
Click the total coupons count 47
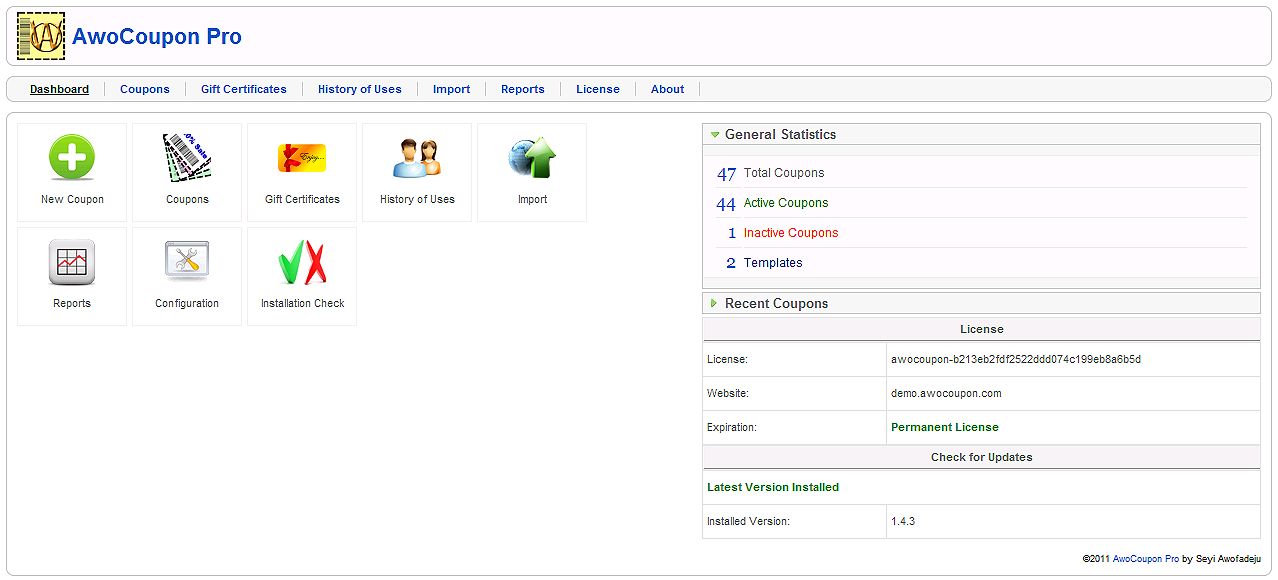click(x=727, y=174)
